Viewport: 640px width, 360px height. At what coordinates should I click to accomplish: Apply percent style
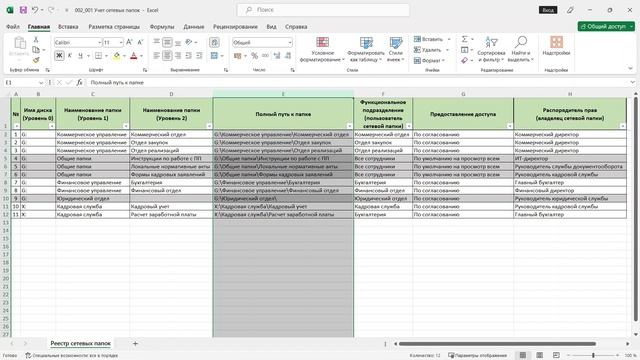(x=254, y=56)
